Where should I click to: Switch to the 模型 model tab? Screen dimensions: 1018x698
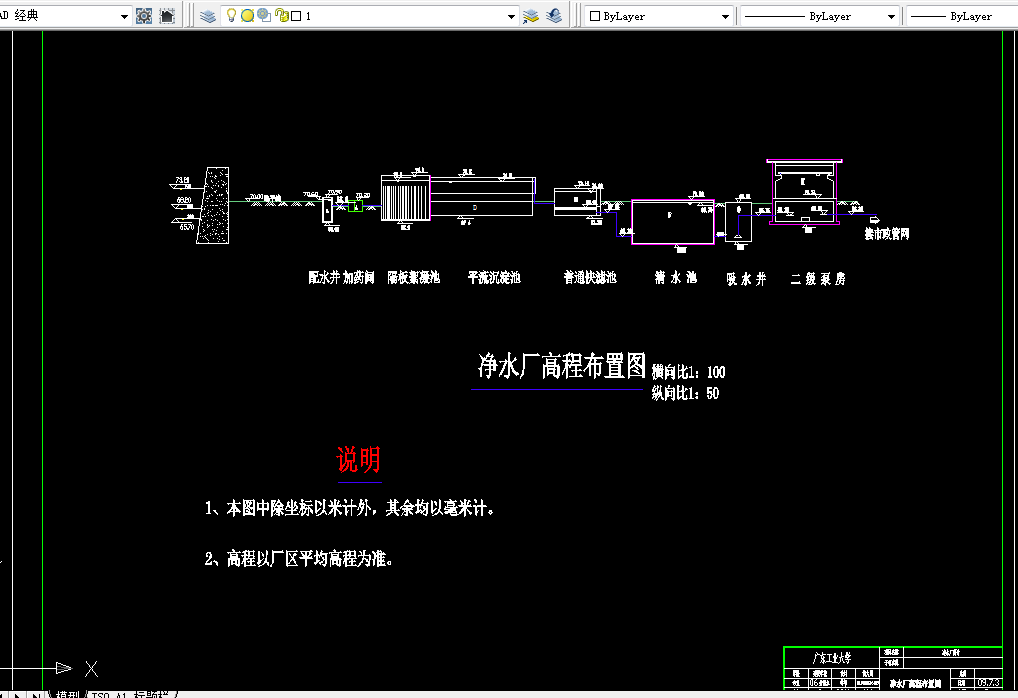pos(67,694)
